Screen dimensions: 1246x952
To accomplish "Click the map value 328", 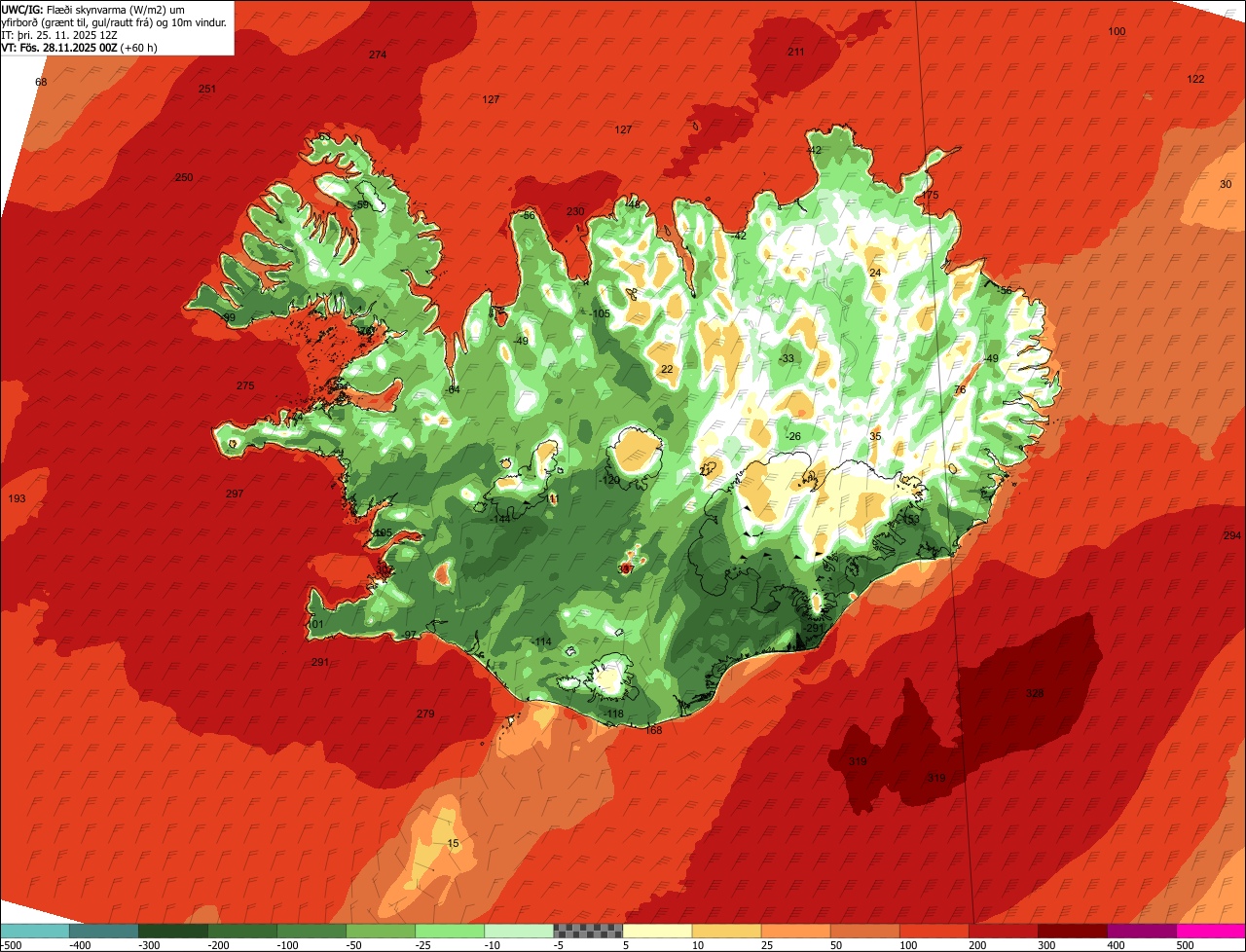I will (1035, 693).
